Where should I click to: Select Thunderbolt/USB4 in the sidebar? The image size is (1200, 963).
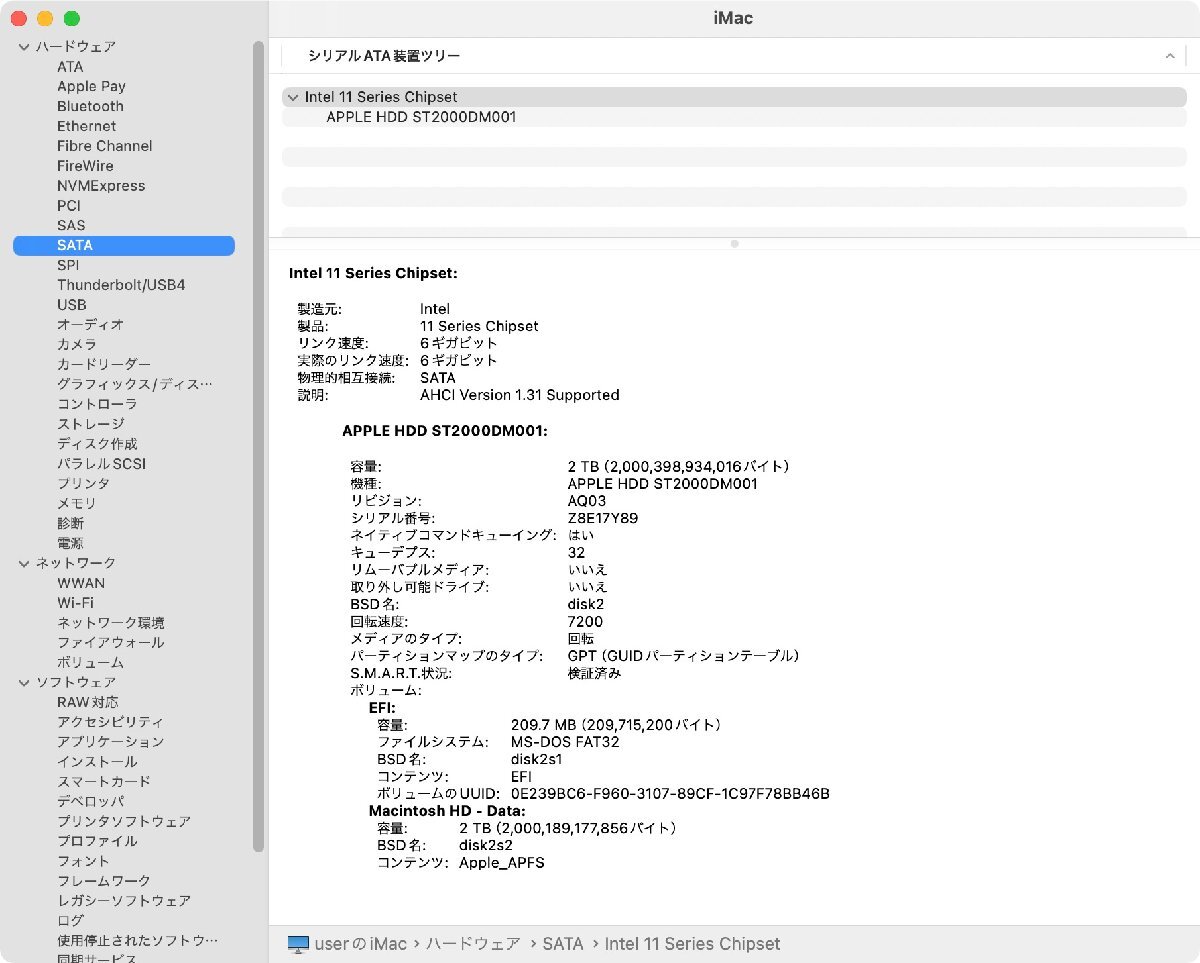click(x=120, y=285)
